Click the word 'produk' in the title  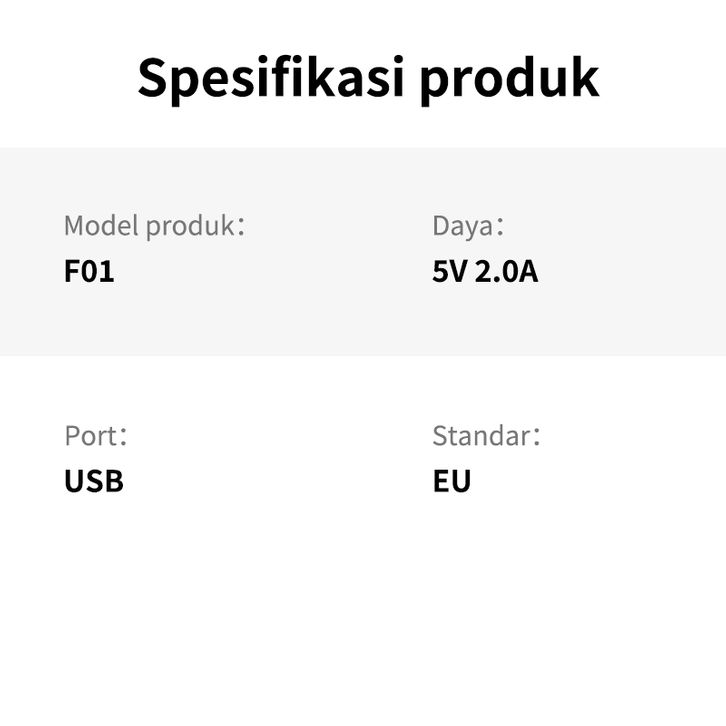tap(509, 78)
